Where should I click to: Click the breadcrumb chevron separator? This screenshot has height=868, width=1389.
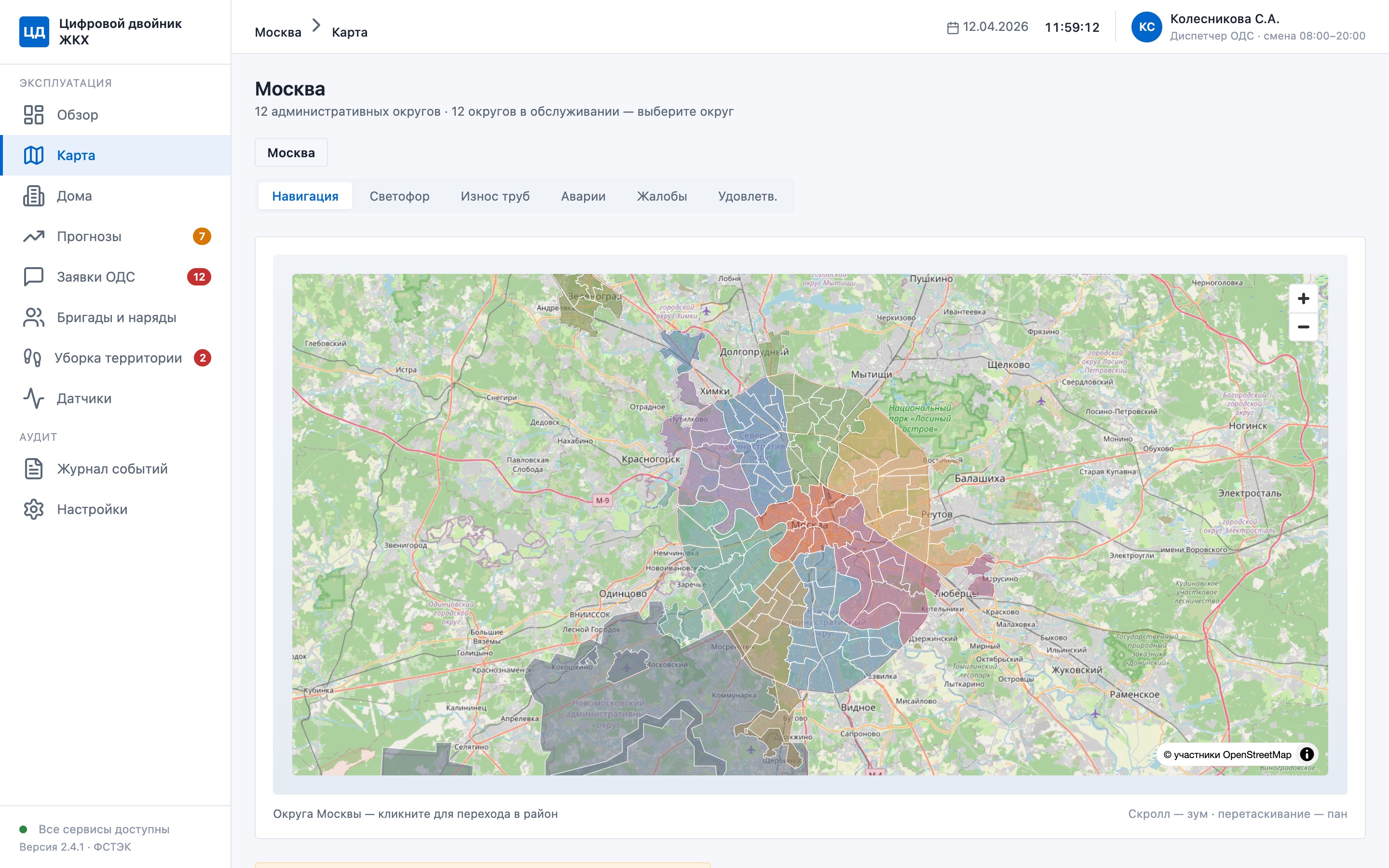pos(316,25)
